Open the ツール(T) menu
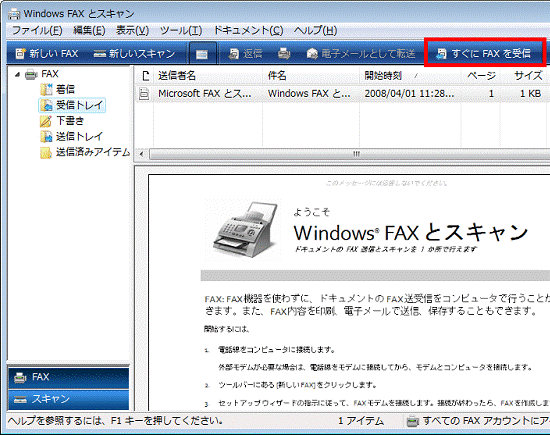Image resolution: width=550 pixels, height=435 pixels. (181, 31)
